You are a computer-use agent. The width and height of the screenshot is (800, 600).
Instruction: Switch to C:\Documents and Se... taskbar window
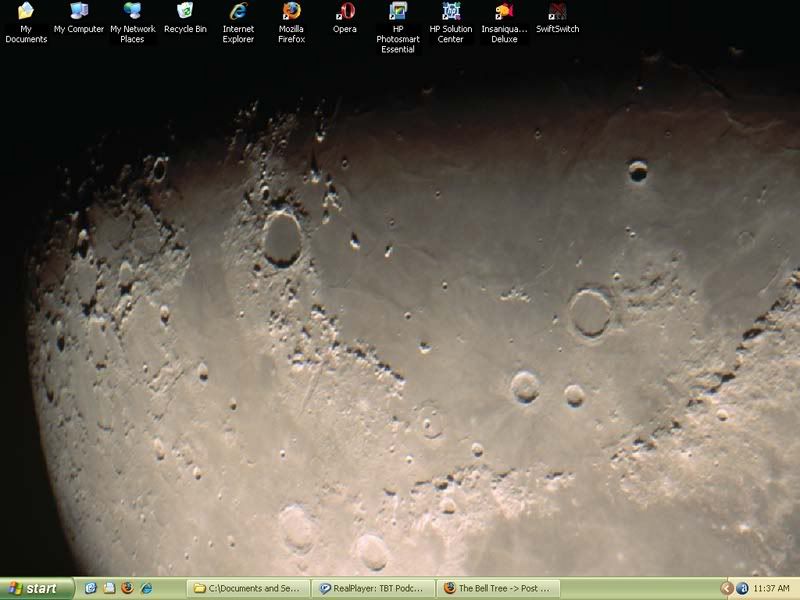248,588
